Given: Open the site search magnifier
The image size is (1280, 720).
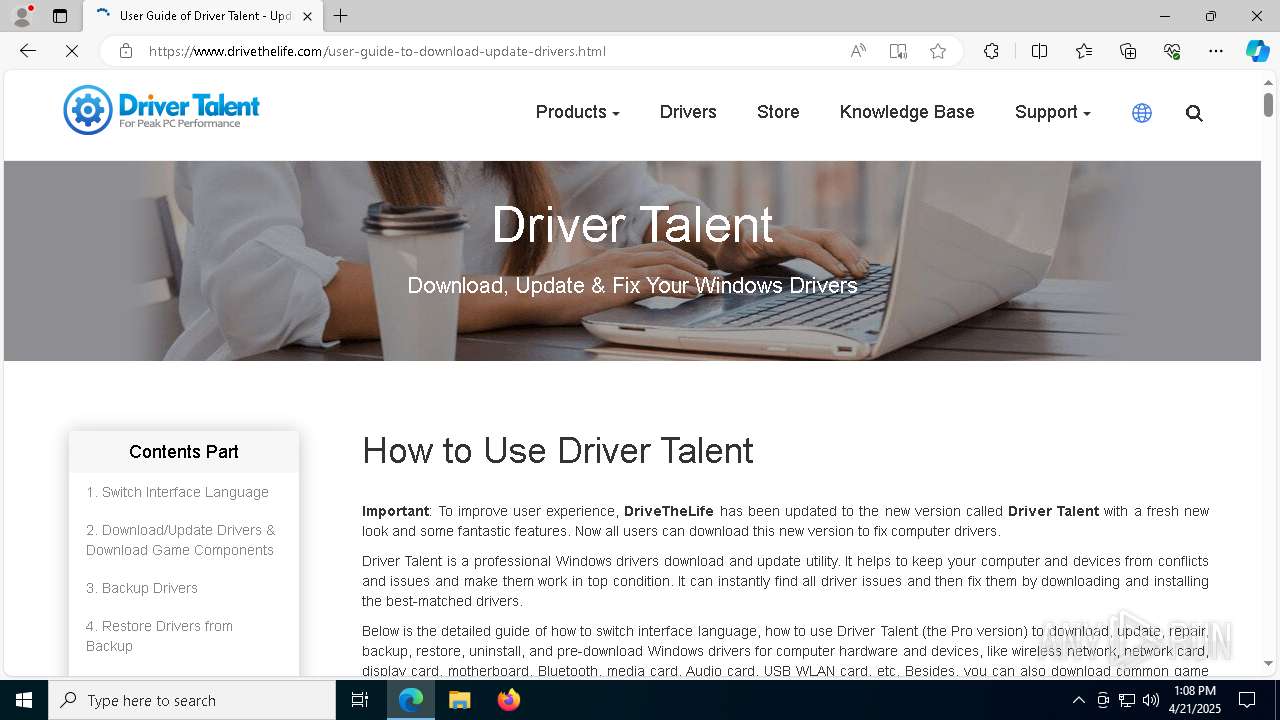Looking at the screenshot, I should pos(1194,113).
